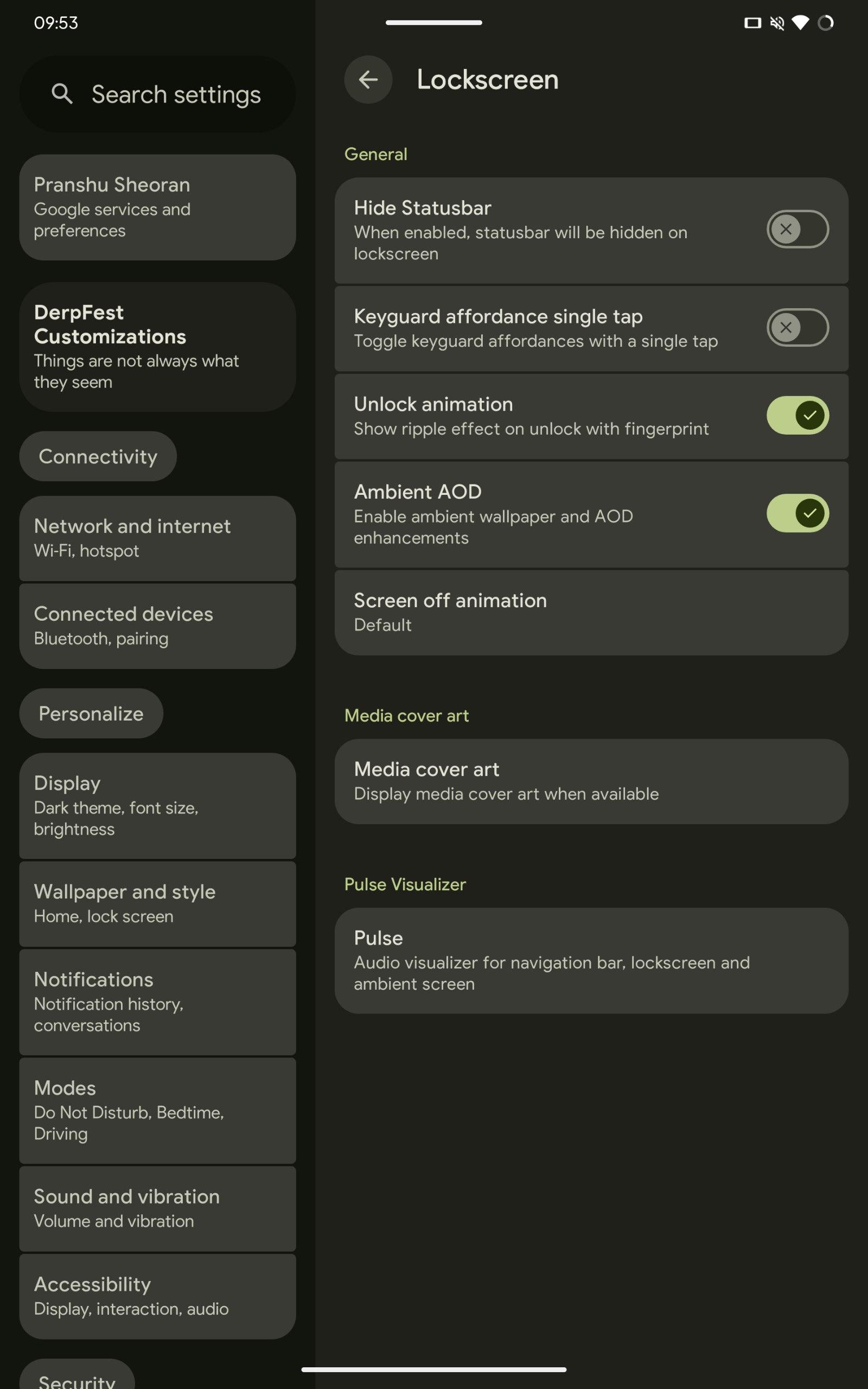This screenshot has height=1389, width=868.
Task: Open Screen off animation options
Action: tap(591, 612)
